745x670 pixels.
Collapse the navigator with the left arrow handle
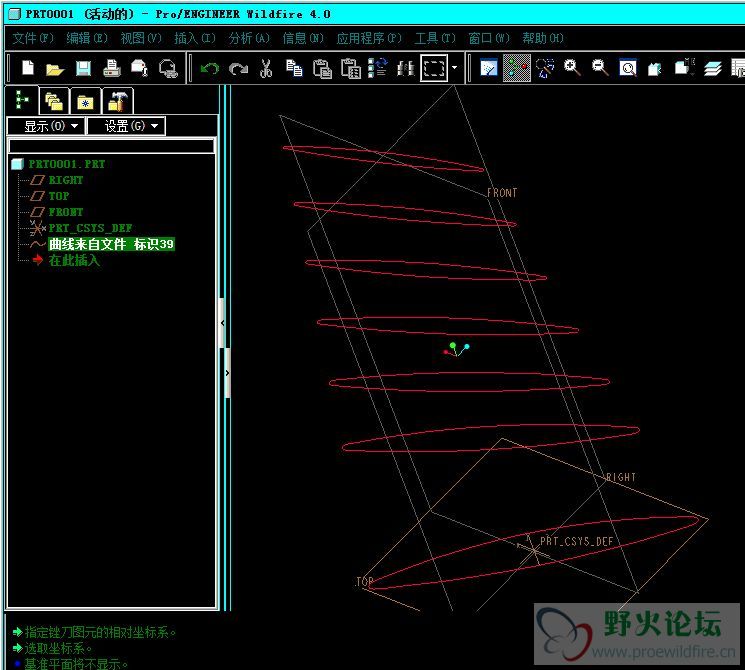click(222, 323)
